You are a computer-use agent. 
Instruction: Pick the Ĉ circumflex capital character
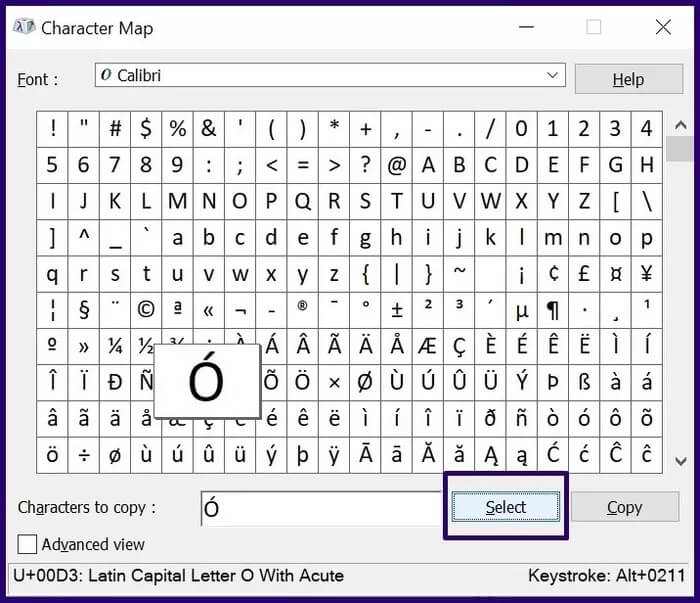(615, 455)
